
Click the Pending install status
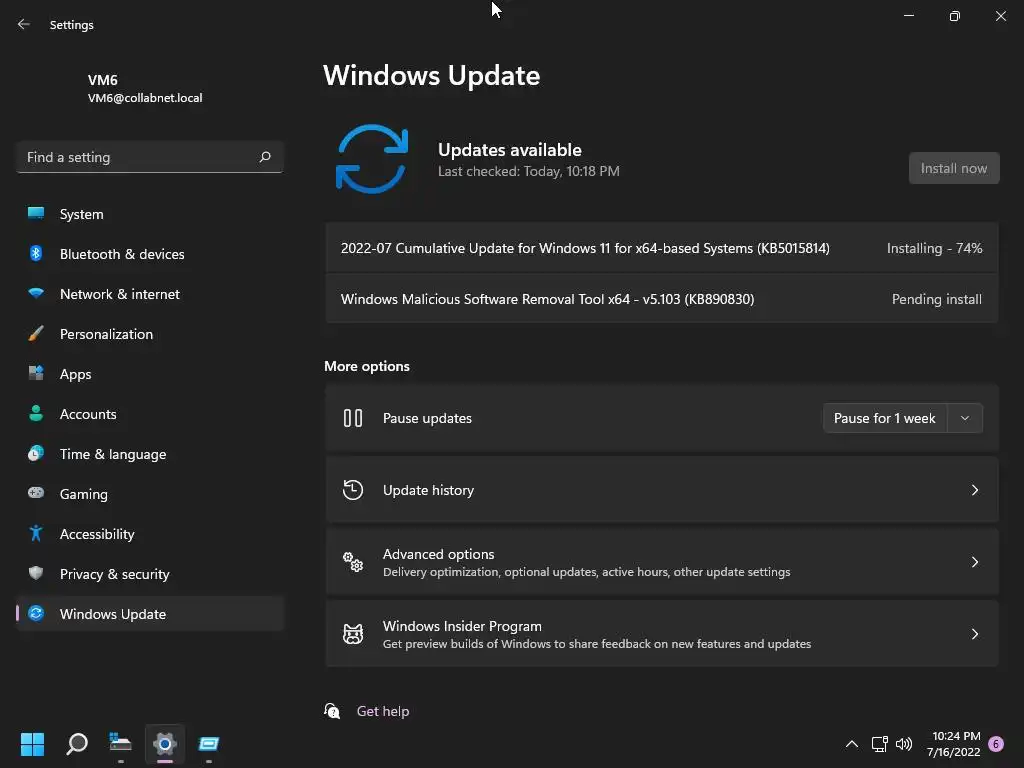936,299
